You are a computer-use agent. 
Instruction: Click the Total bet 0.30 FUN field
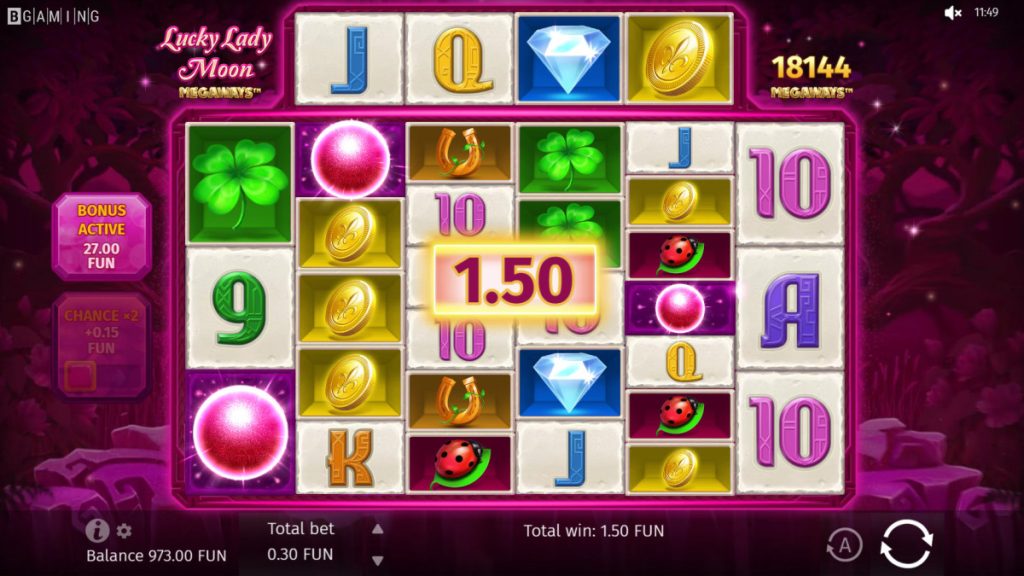pos(300,541)
